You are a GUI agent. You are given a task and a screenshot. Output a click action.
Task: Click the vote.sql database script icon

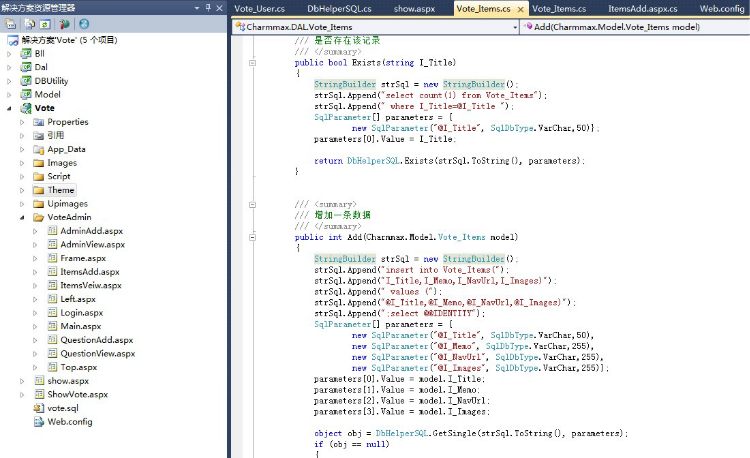click(39, 408)
